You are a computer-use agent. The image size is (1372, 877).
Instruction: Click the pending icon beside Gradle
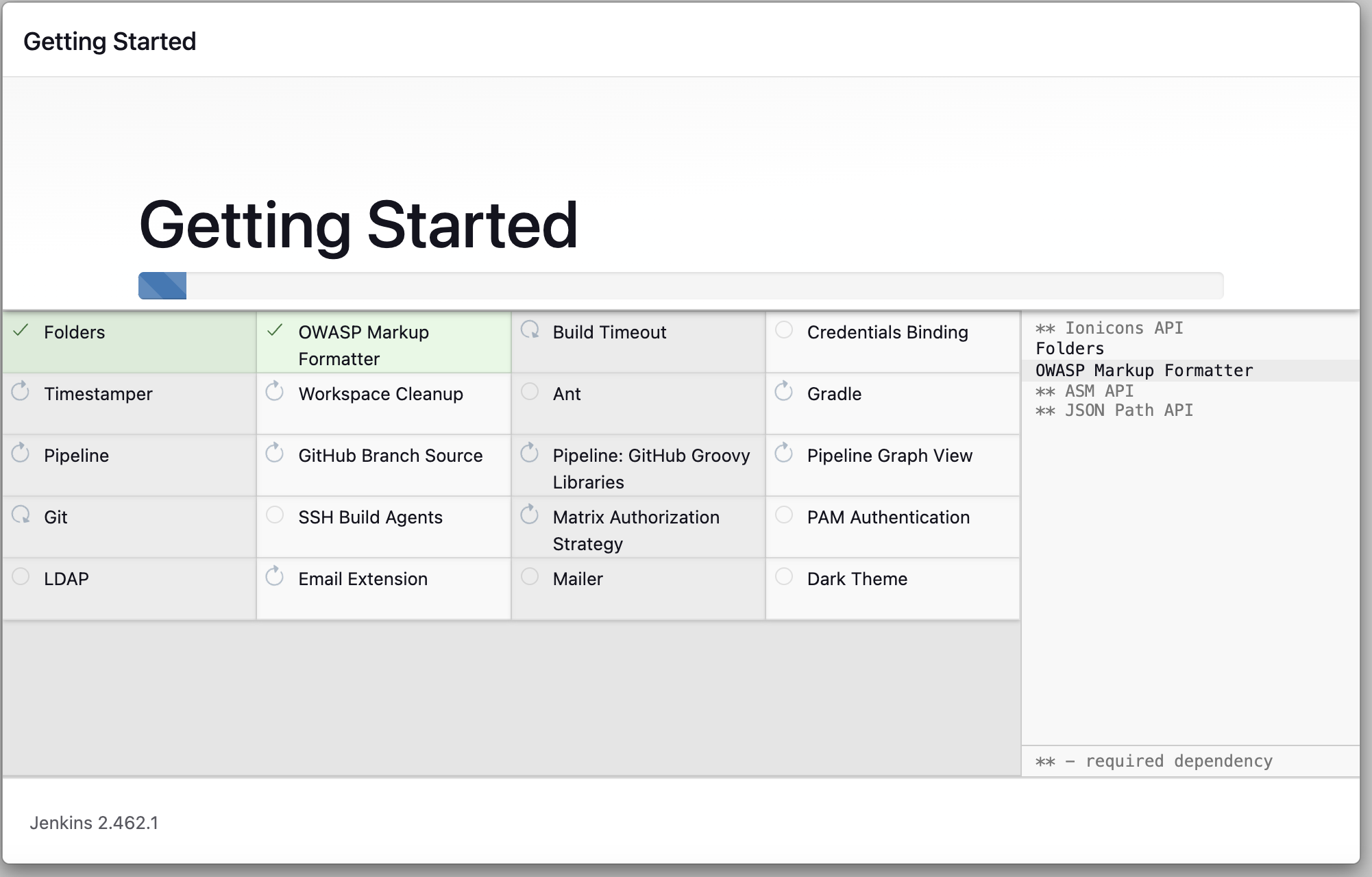(783, 391)
